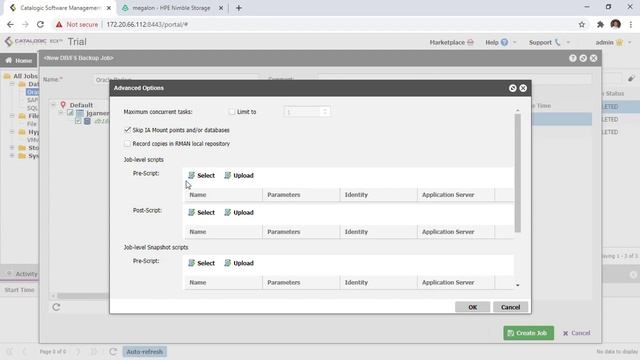The height and width of the screenshot is (360, 640).
Task: Toggle Auto-refresh button
Action: (x=144, y=352)
